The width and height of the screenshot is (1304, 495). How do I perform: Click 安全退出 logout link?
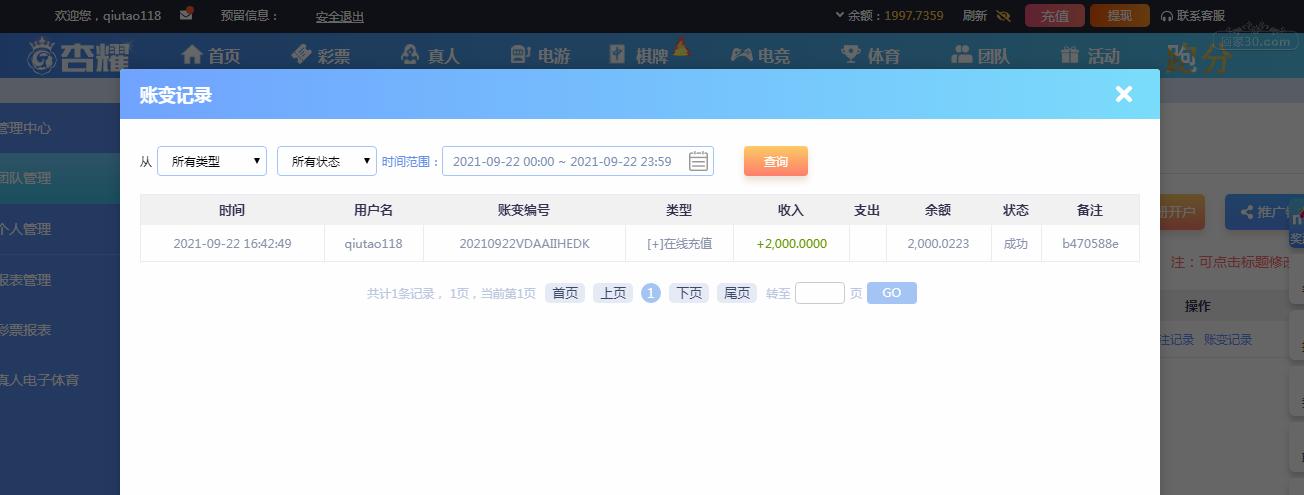[340, 16]
